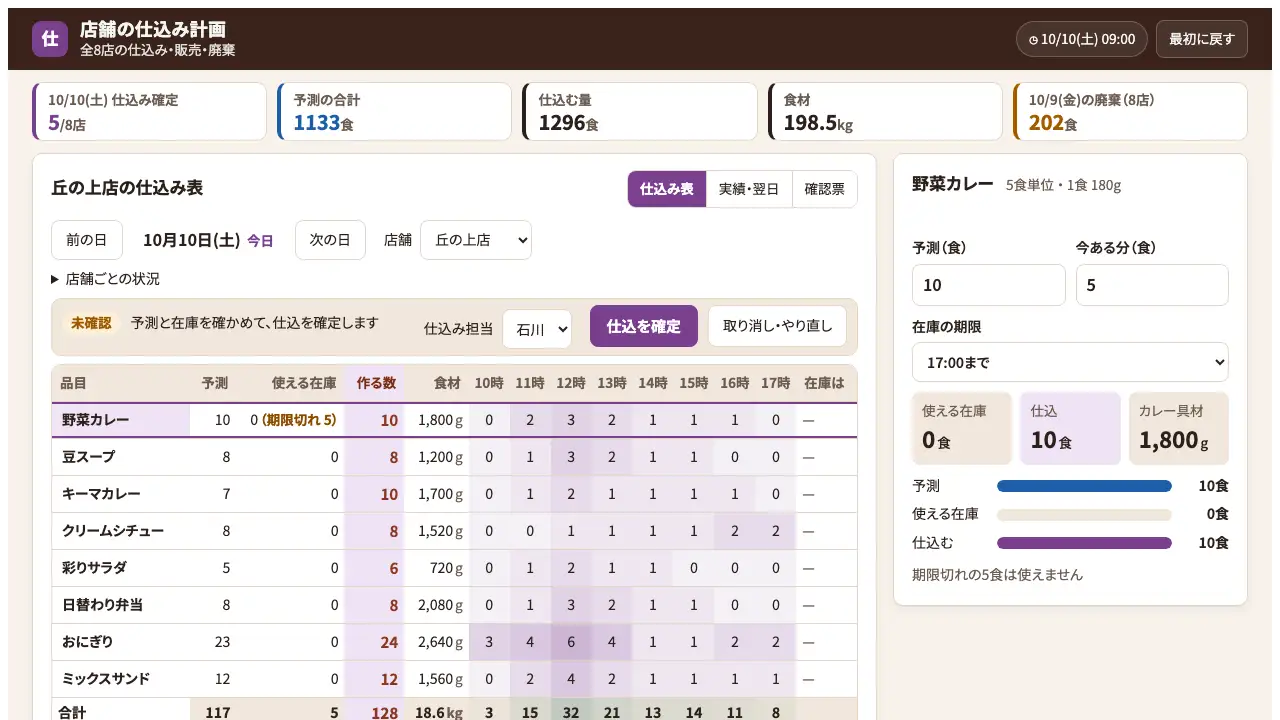Click the 今日 label beside the date

pyautogui.click(x=260, y=241)
